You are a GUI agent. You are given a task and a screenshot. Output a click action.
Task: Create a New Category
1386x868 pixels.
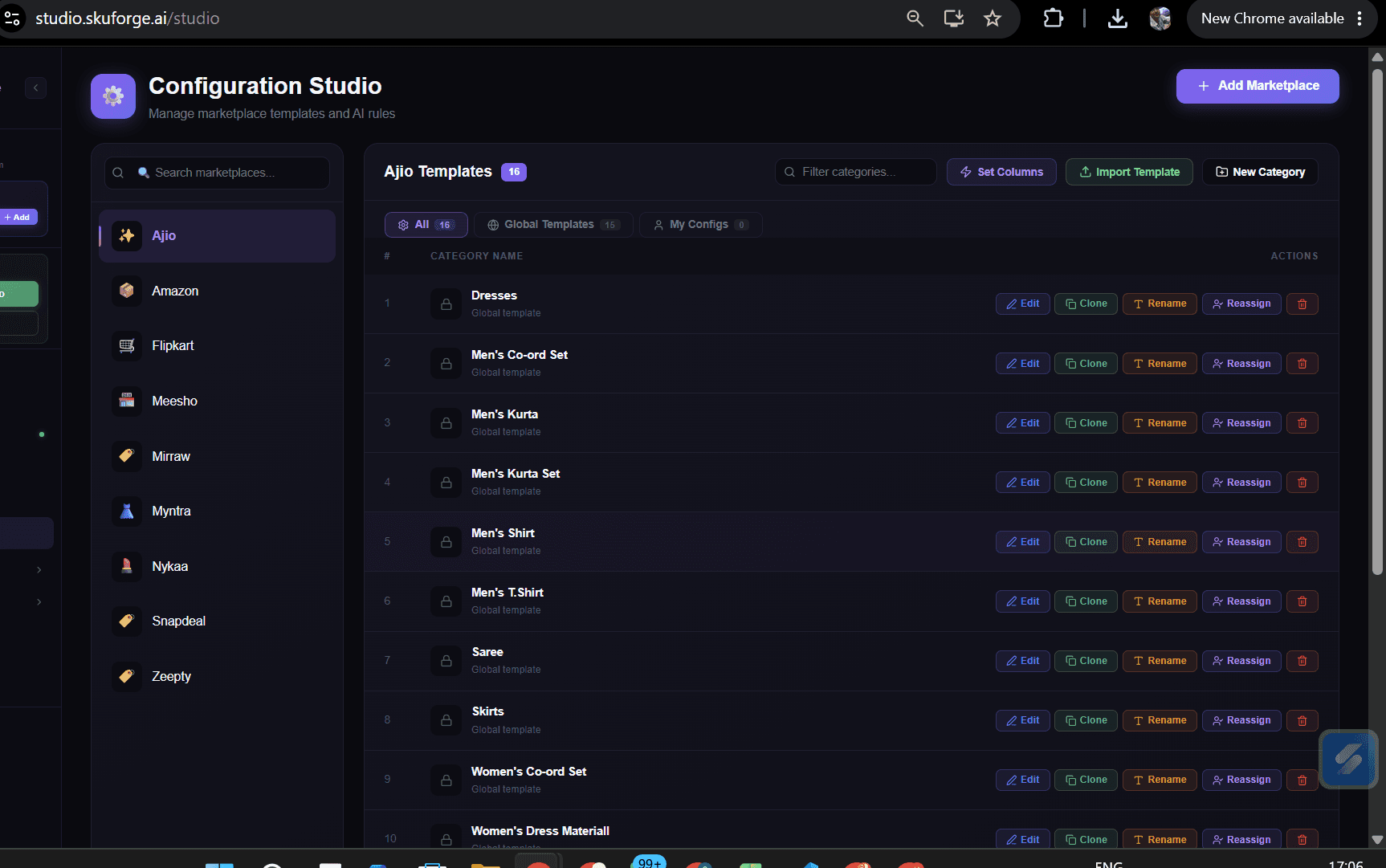pos(1260,172)
